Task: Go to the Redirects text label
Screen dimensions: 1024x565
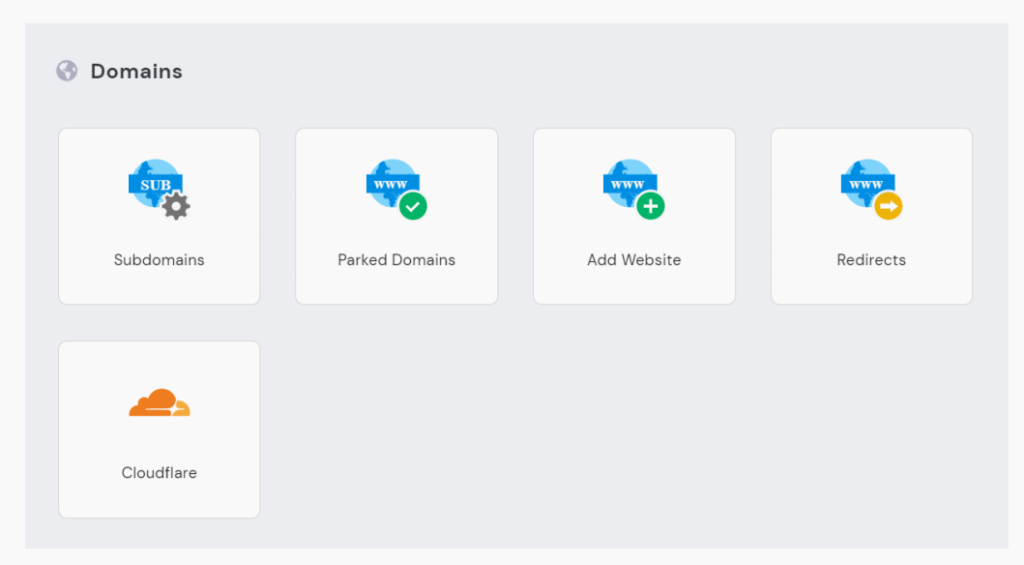Action: pos(871,260)
